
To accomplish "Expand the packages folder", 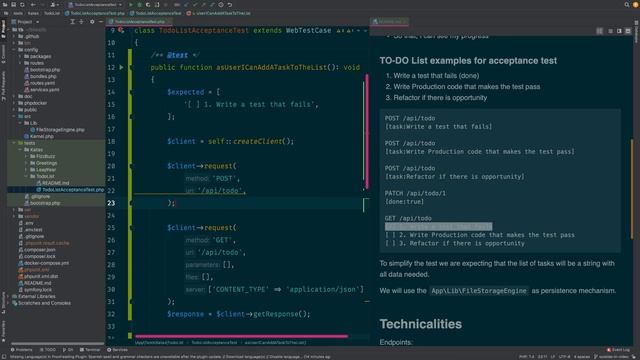I will tap(20, 56).
